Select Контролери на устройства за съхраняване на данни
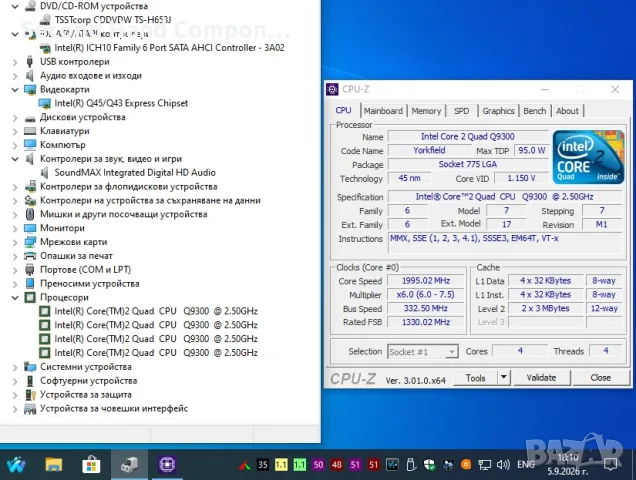The width and height of the screenshot is (636, 480). click(150, 200)
